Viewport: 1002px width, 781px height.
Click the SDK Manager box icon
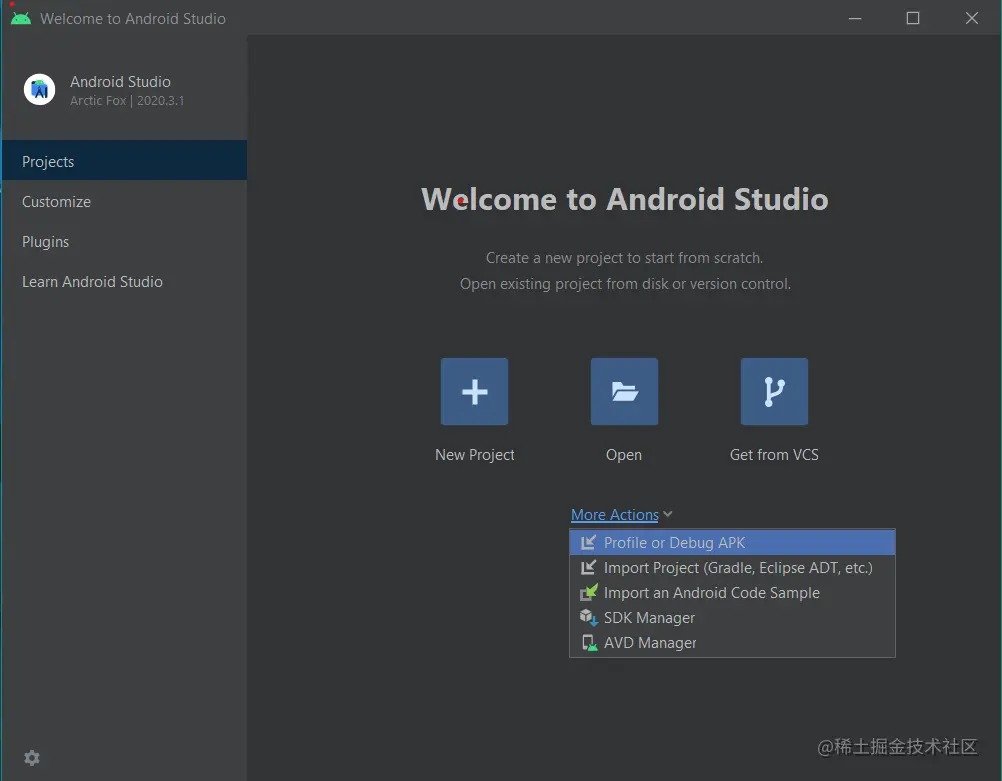tap(589, 617)
